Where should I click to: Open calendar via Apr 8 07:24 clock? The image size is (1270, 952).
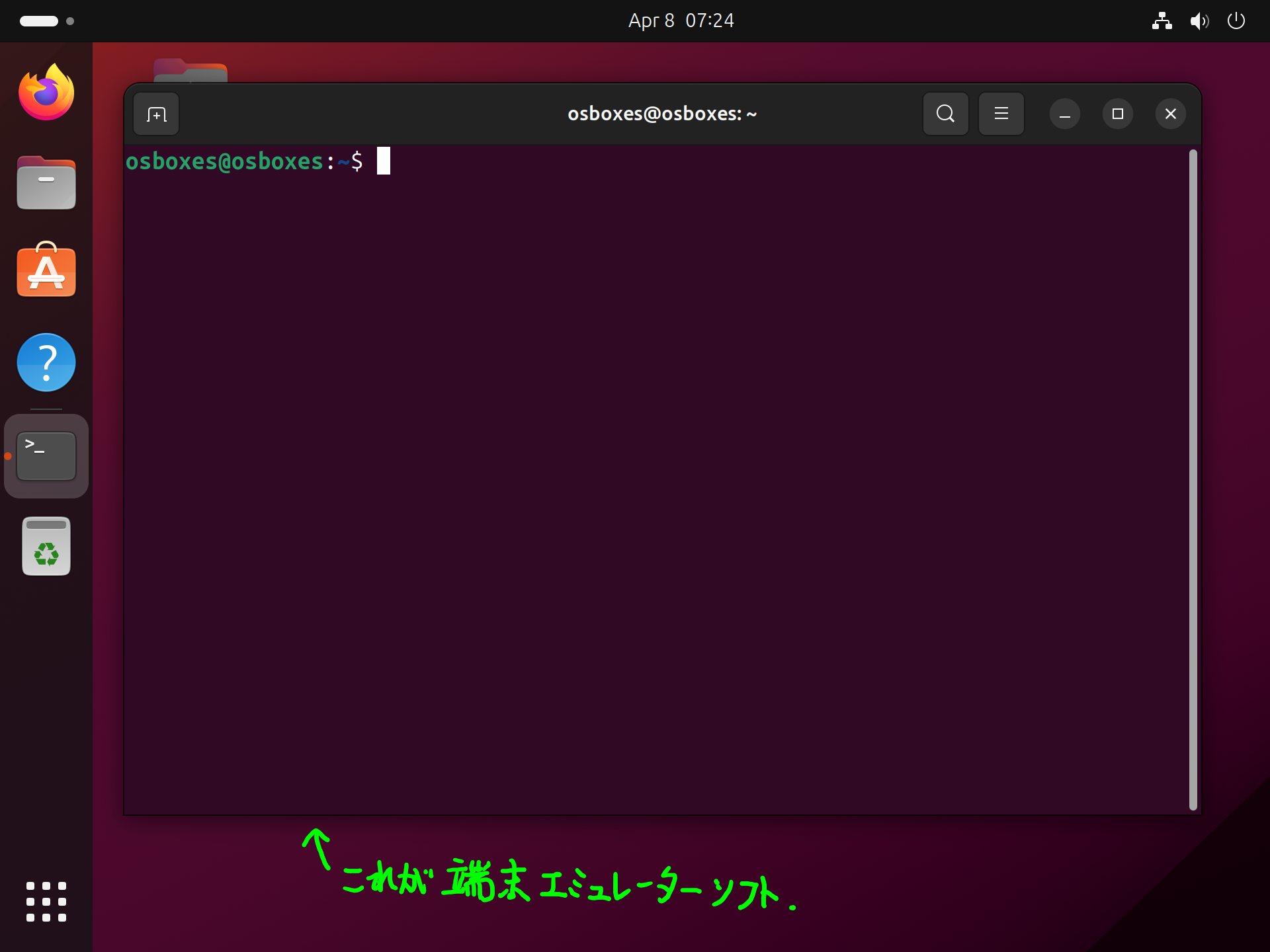pyautogui.click(x=681, y=21)
